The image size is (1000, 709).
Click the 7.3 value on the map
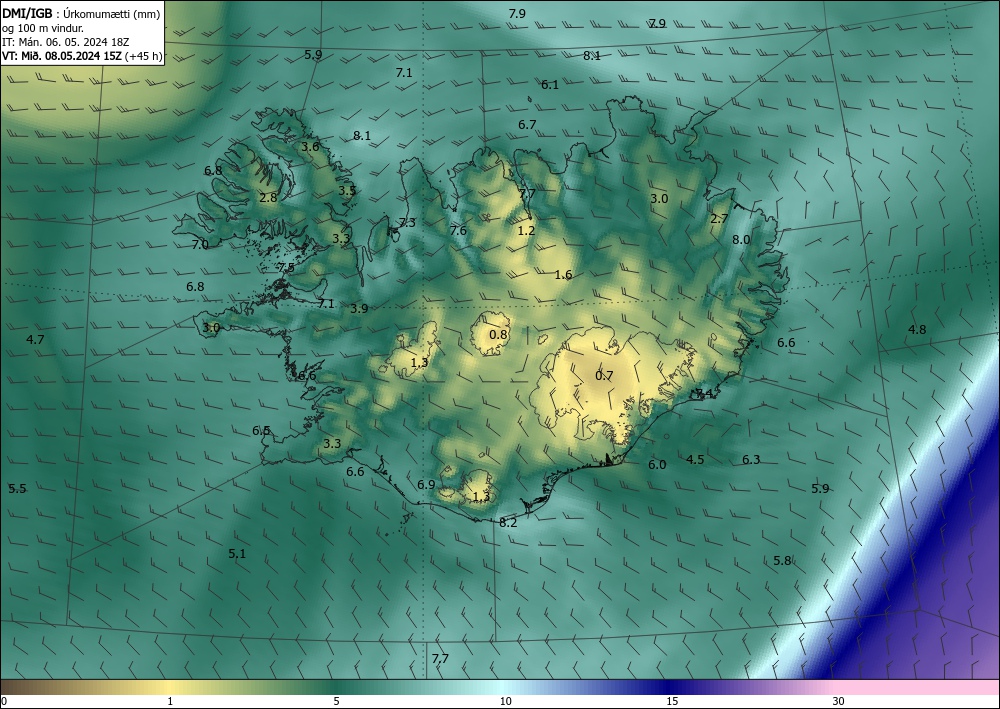tap(407, 223)
